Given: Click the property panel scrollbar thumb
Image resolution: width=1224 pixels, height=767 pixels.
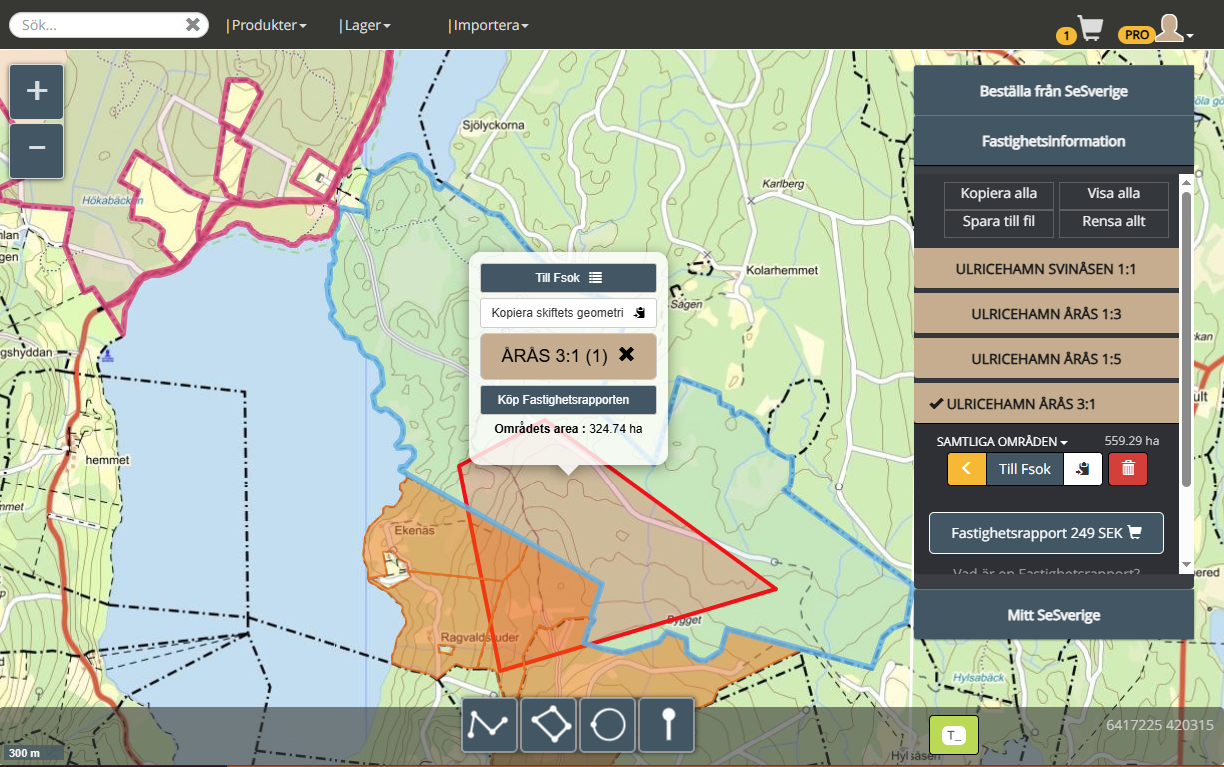Looking at the screenshot, I should (1187, 338).
